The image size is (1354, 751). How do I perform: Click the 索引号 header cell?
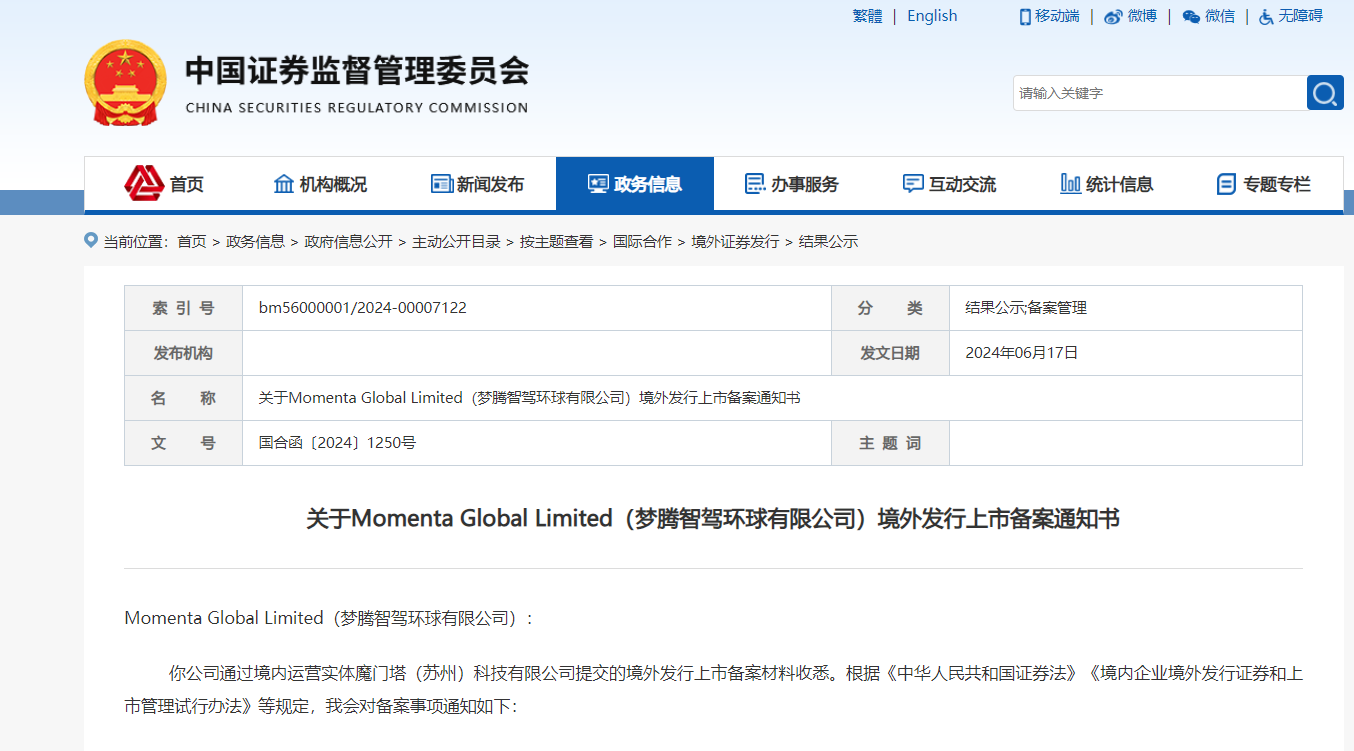(x=183, y=308)
